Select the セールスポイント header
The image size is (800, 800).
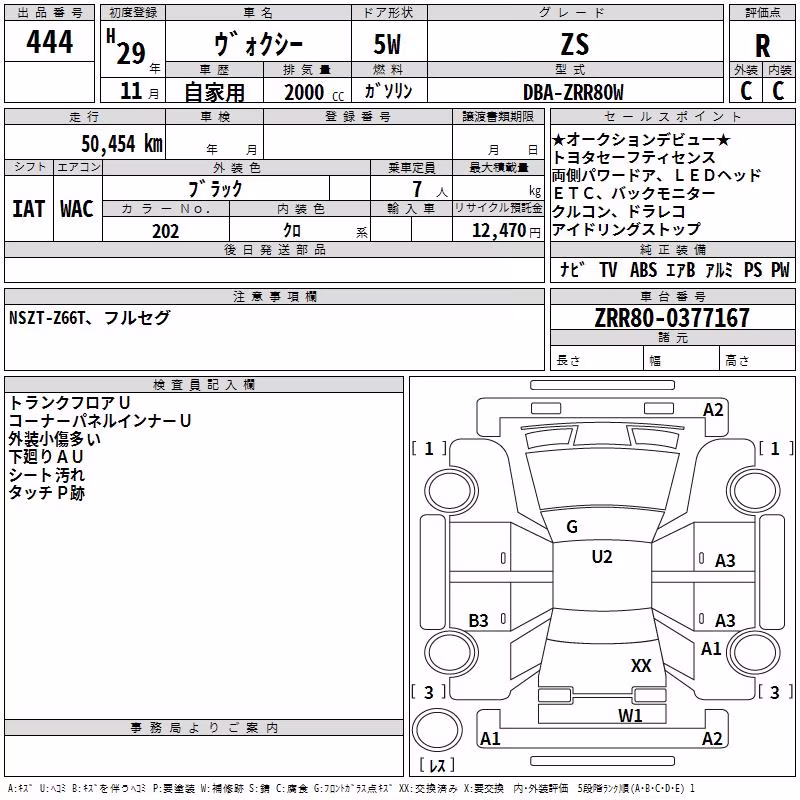672,116
